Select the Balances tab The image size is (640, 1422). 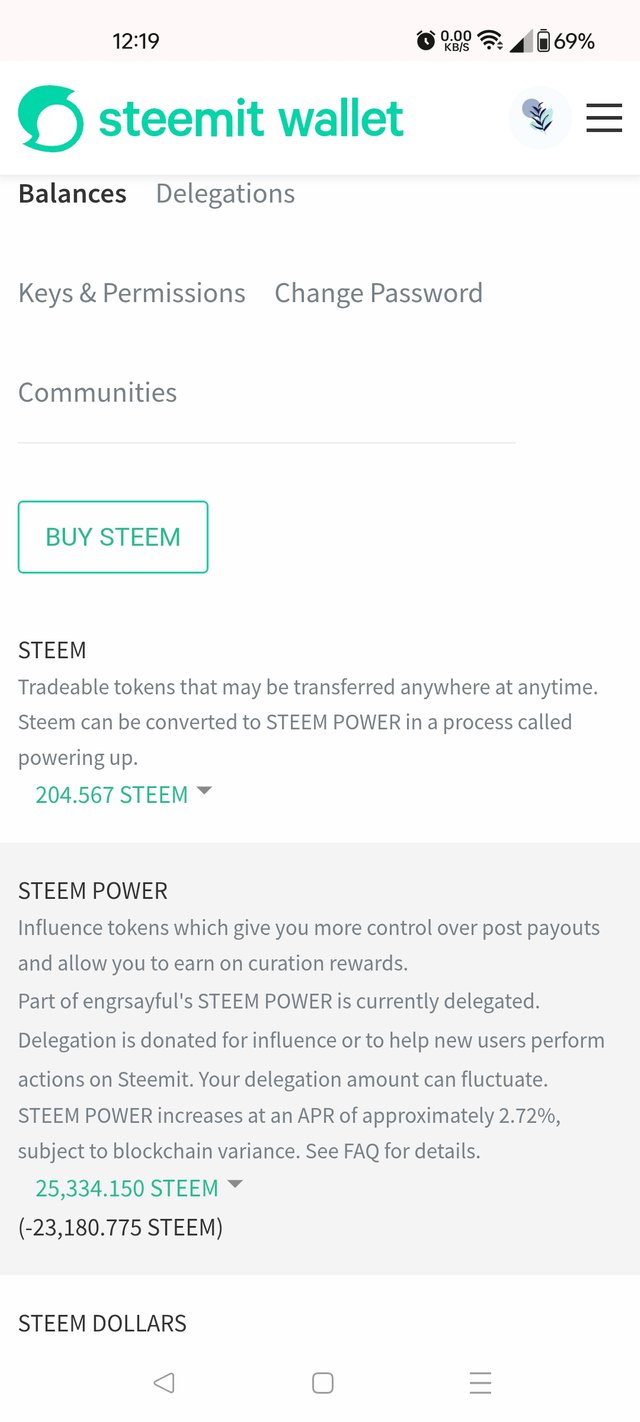pyautogui.click(x=72, y=194)
